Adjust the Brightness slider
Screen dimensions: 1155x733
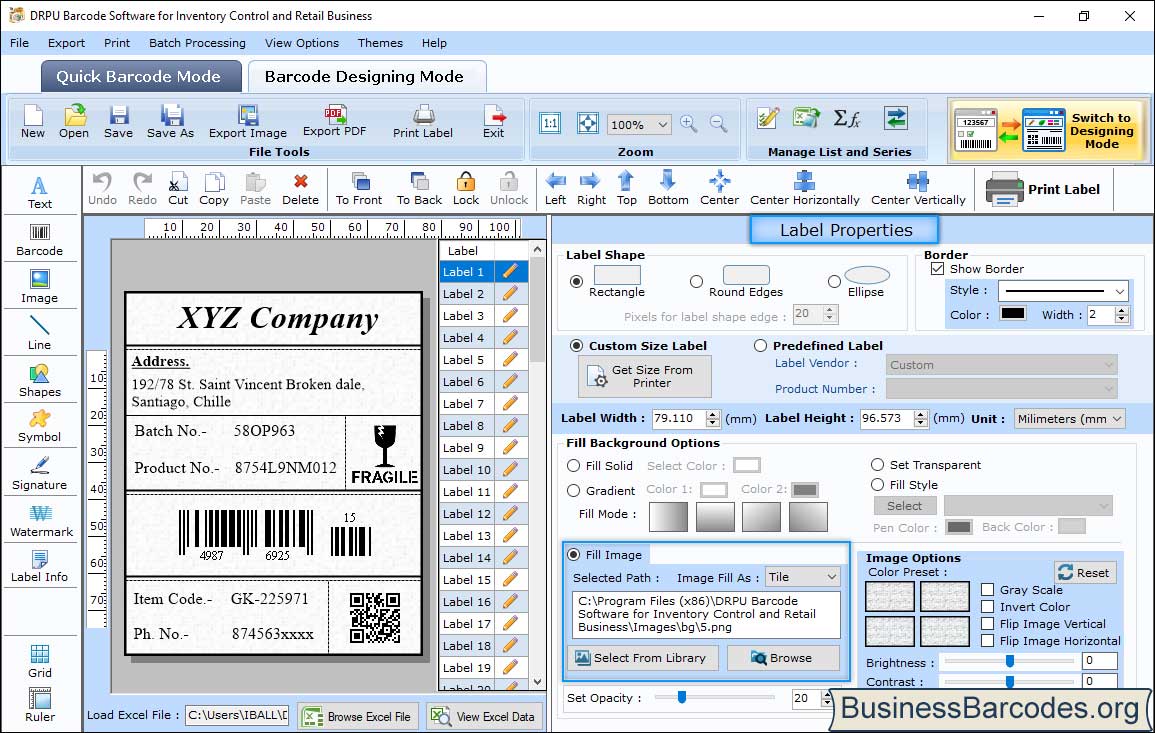1009,662
